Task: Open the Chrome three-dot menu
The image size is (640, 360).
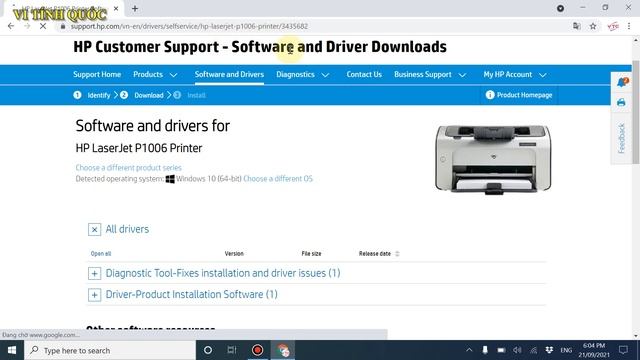Action: [x=629, y=26]
